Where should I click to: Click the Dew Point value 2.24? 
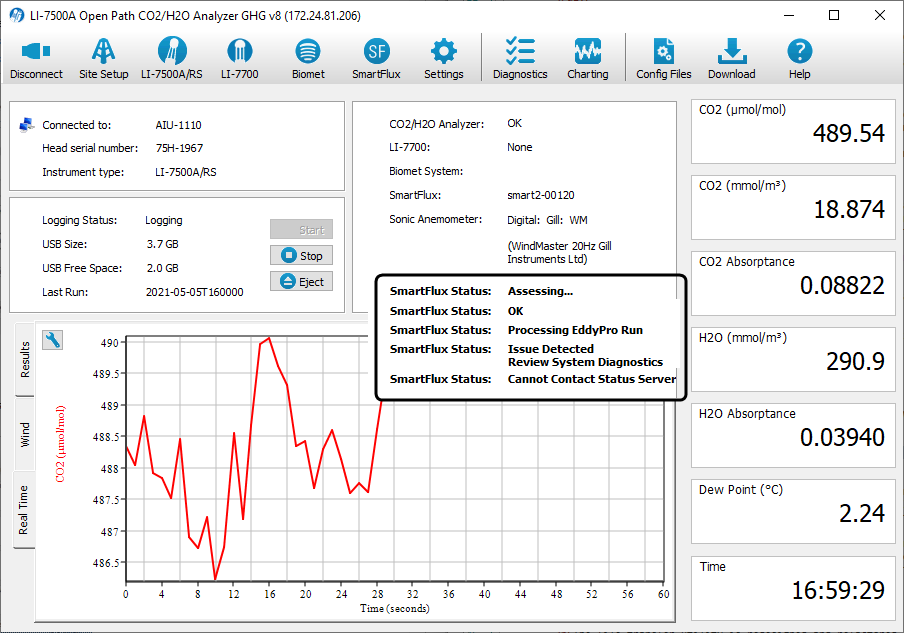coord(861,514)
